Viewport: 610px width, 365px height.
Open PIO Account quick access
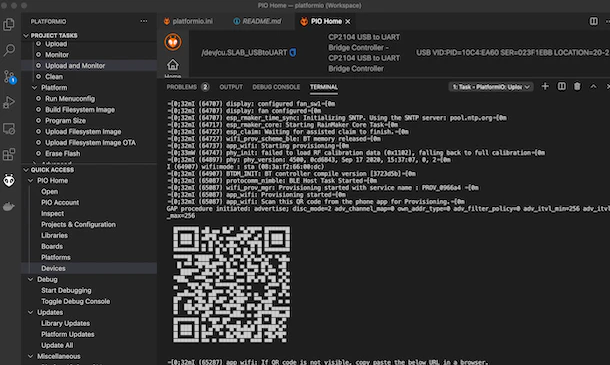click(x=60, y=202)
